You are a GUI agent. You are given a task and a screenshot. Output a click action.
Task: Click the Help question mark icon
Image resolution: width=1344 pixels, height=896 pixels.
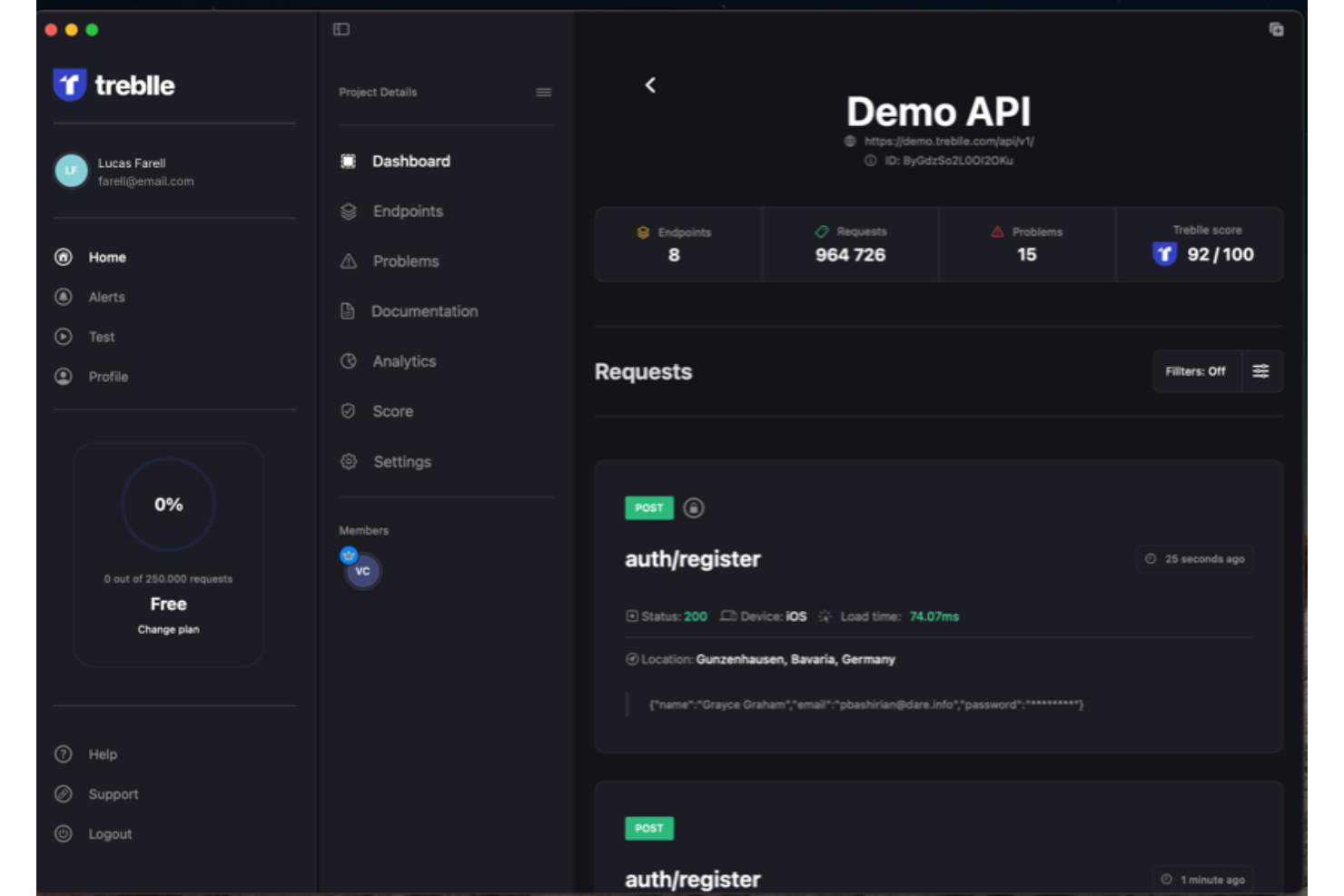point(64,753)
